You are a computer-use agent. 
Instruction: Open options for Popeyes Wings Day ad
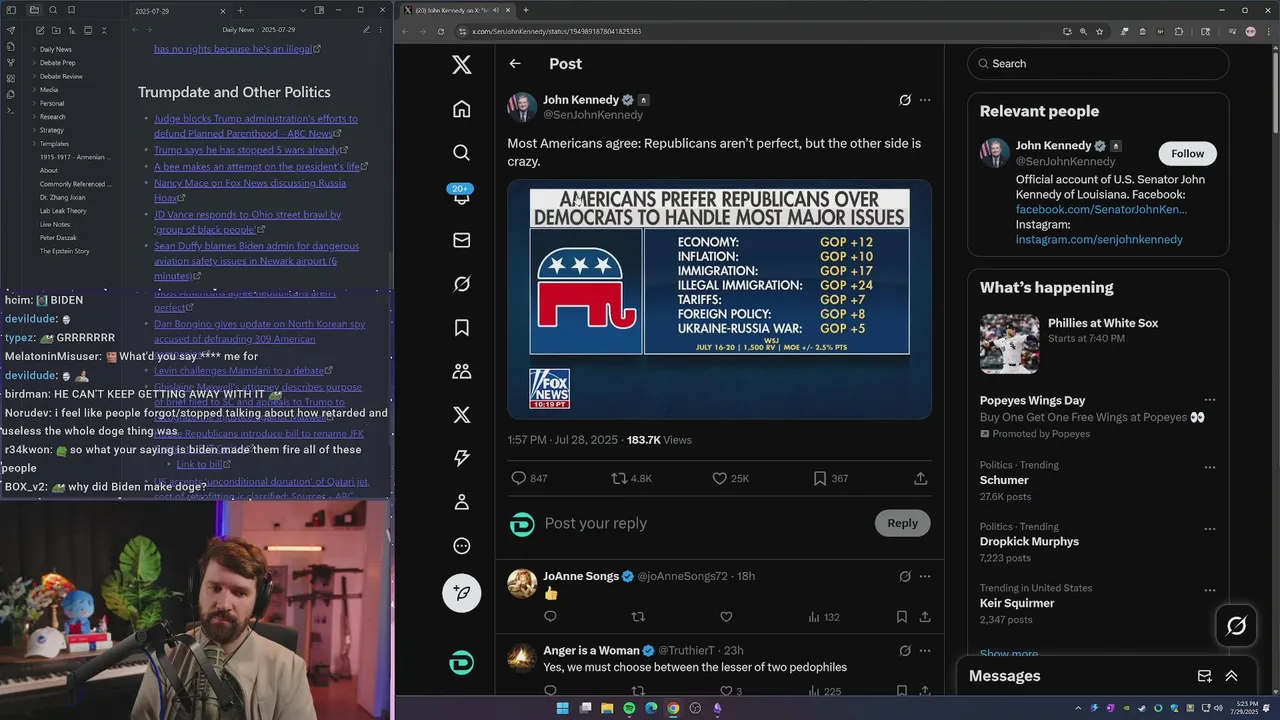tap(1210, 401)
